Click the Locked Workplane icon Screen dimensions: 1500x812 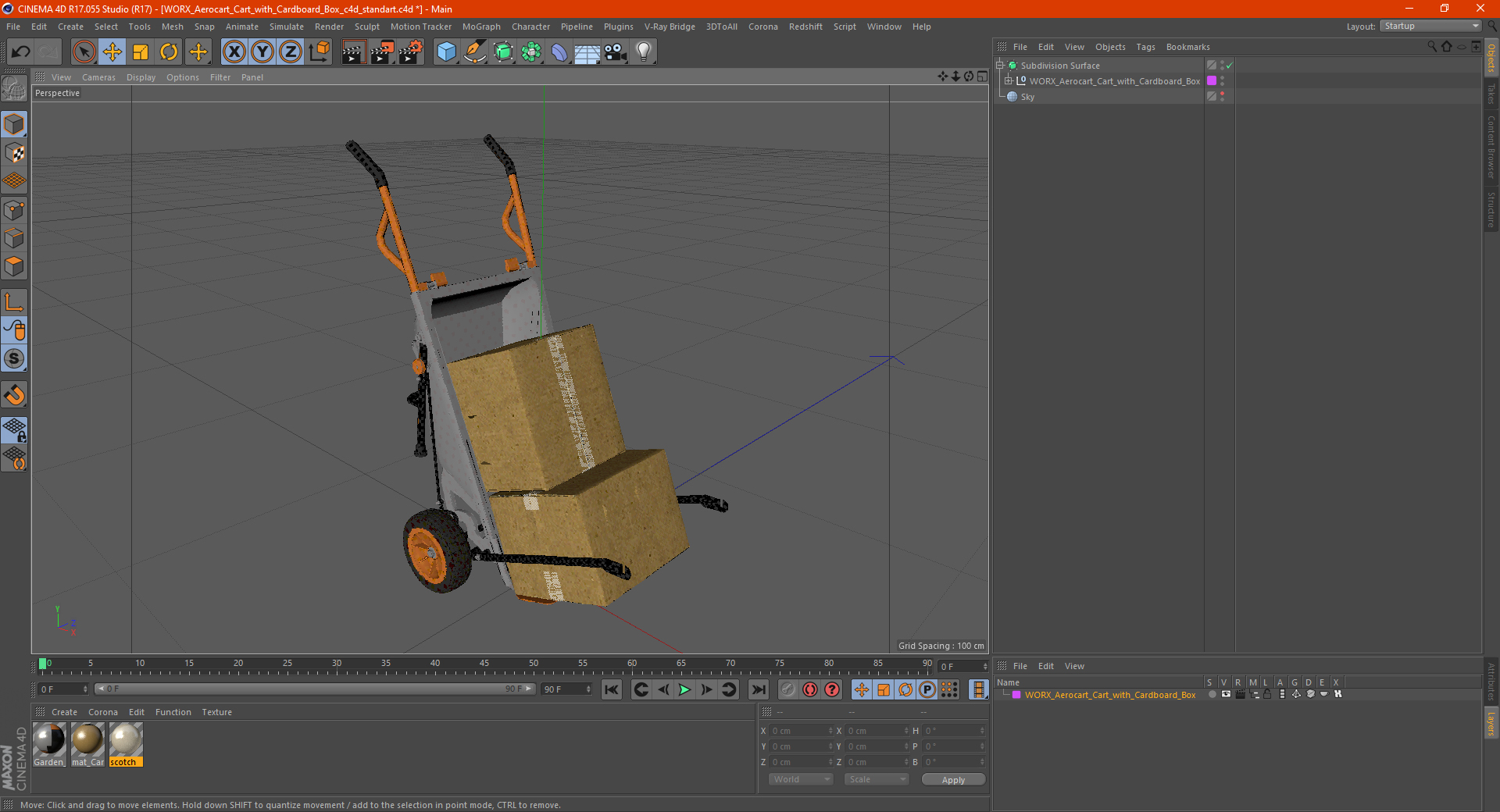[x=14, y=429]
